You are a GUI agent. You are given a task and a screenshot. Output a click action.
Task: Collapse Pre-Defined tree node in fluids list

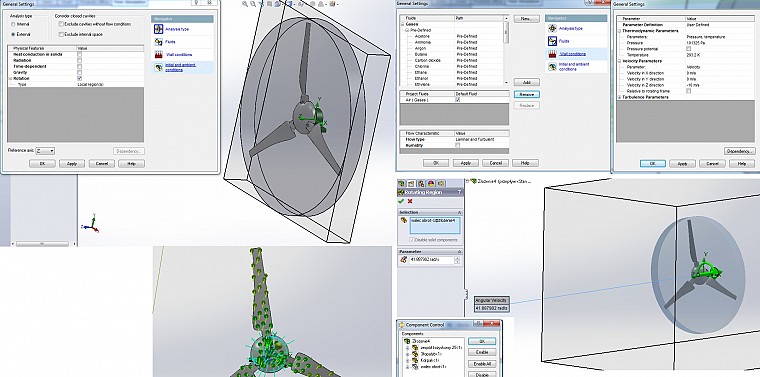(407, 30)
